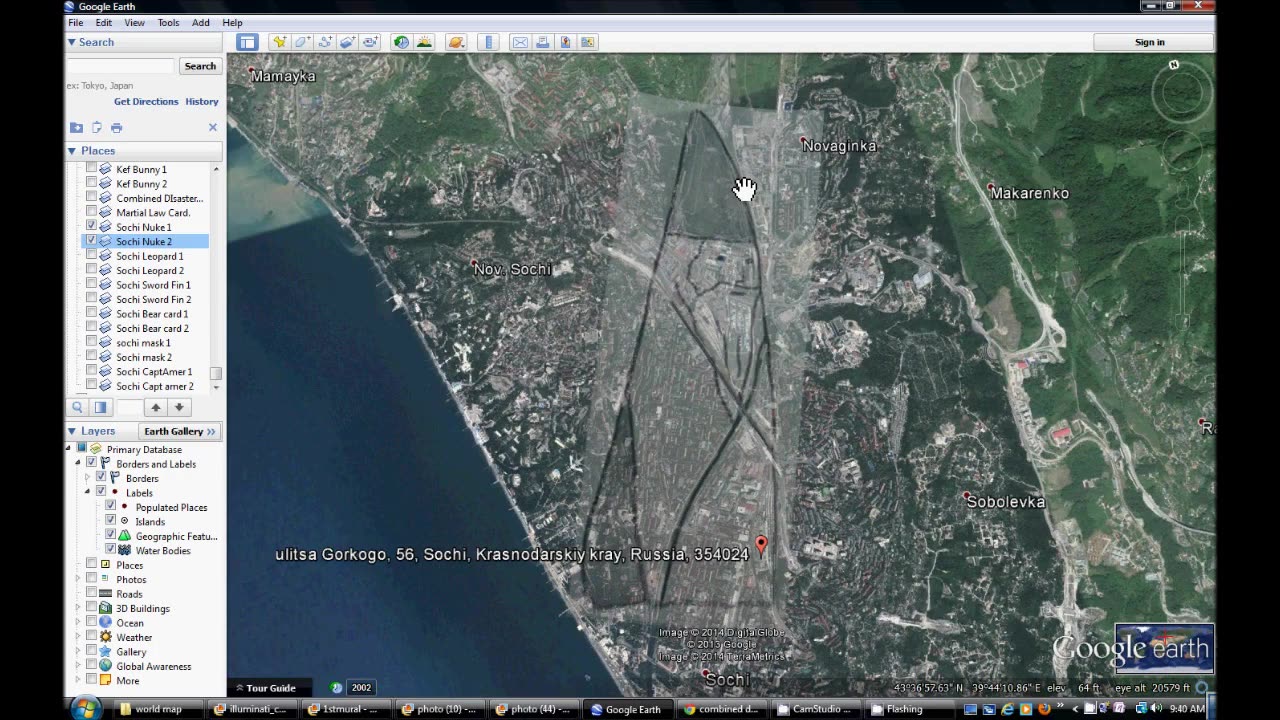Click the email envelope icon
This screenshot has height=720, width=1280.
tap(520, 42)
